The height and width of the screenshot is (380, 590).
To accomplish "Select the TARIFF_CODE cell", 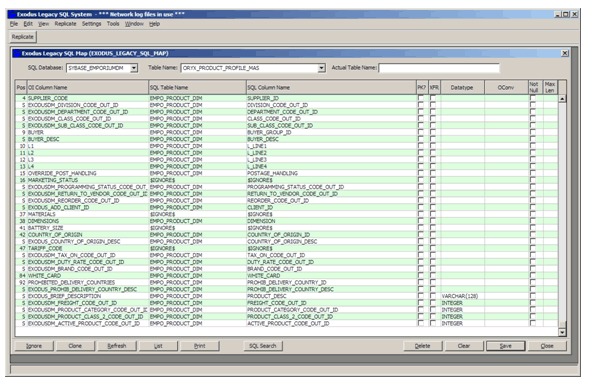I will [x=87, y=249].
